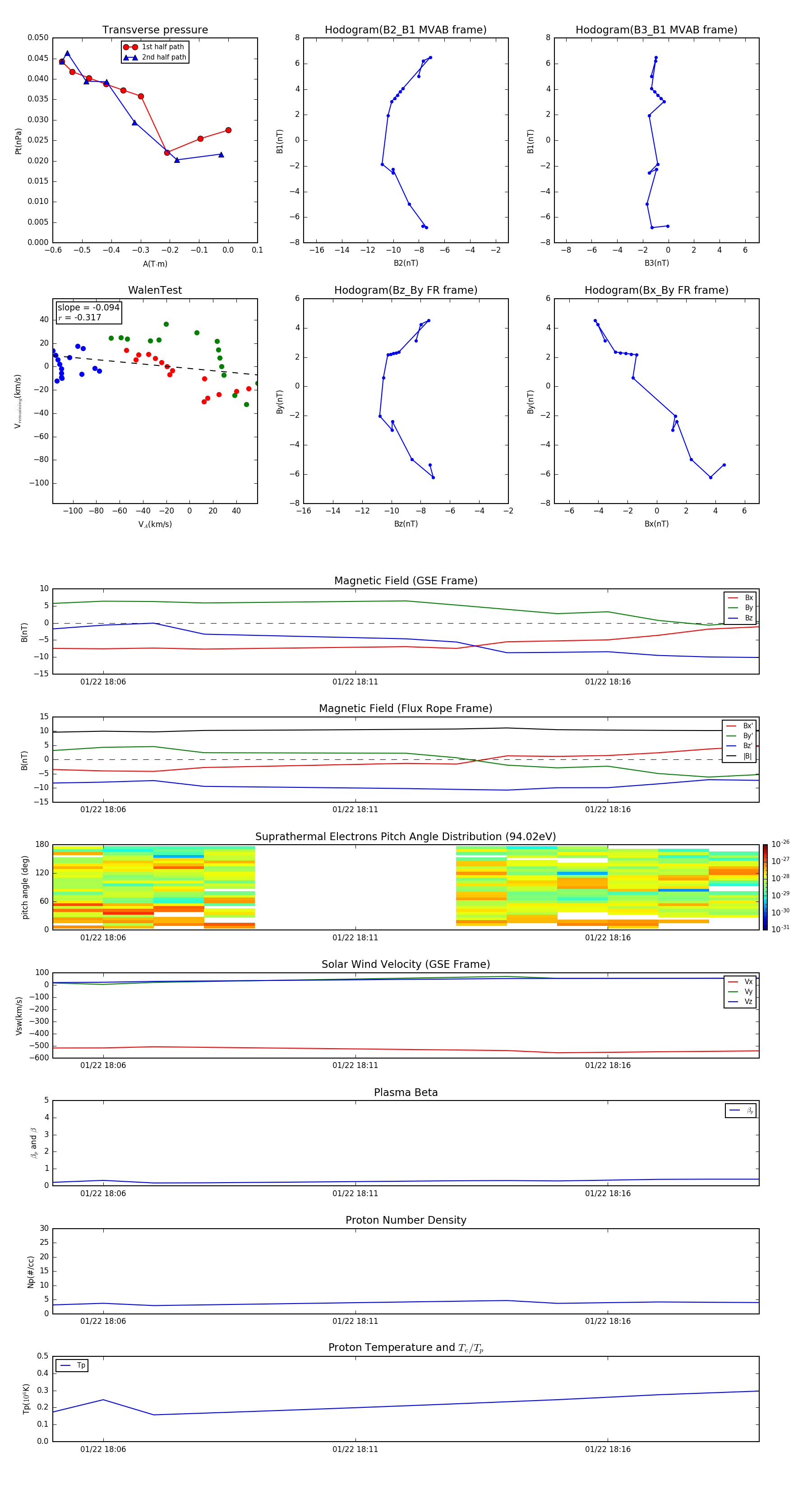812x1489 pixels.
Task: Click the 'Magnetic Field (GSE Frame)' title
Action: [x=406, y=581]
